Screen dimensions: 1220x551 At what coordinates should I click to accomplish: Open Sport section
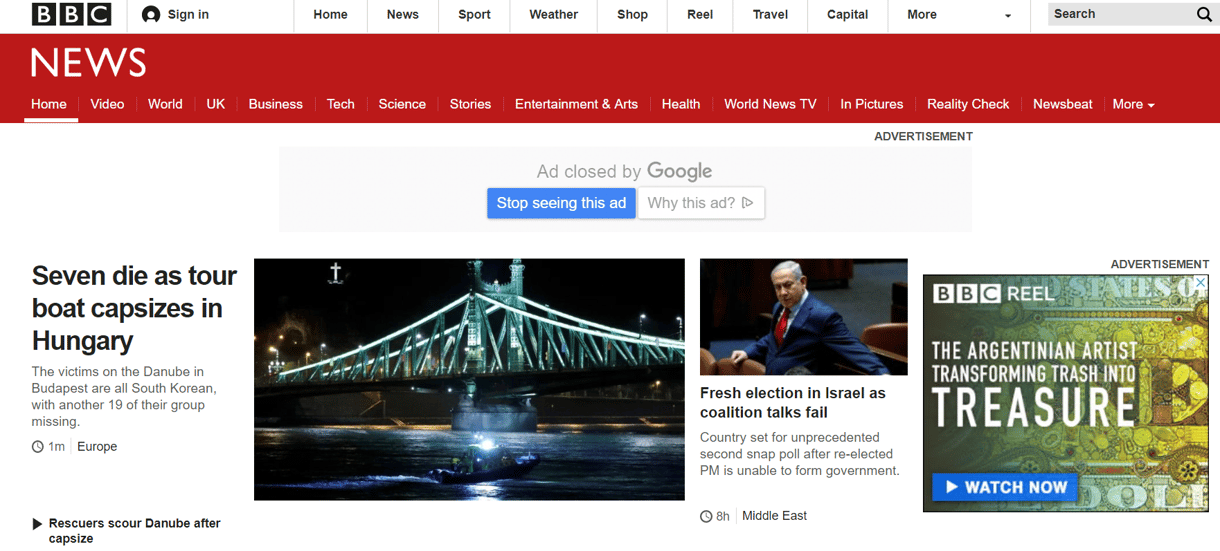click(474, 14)
